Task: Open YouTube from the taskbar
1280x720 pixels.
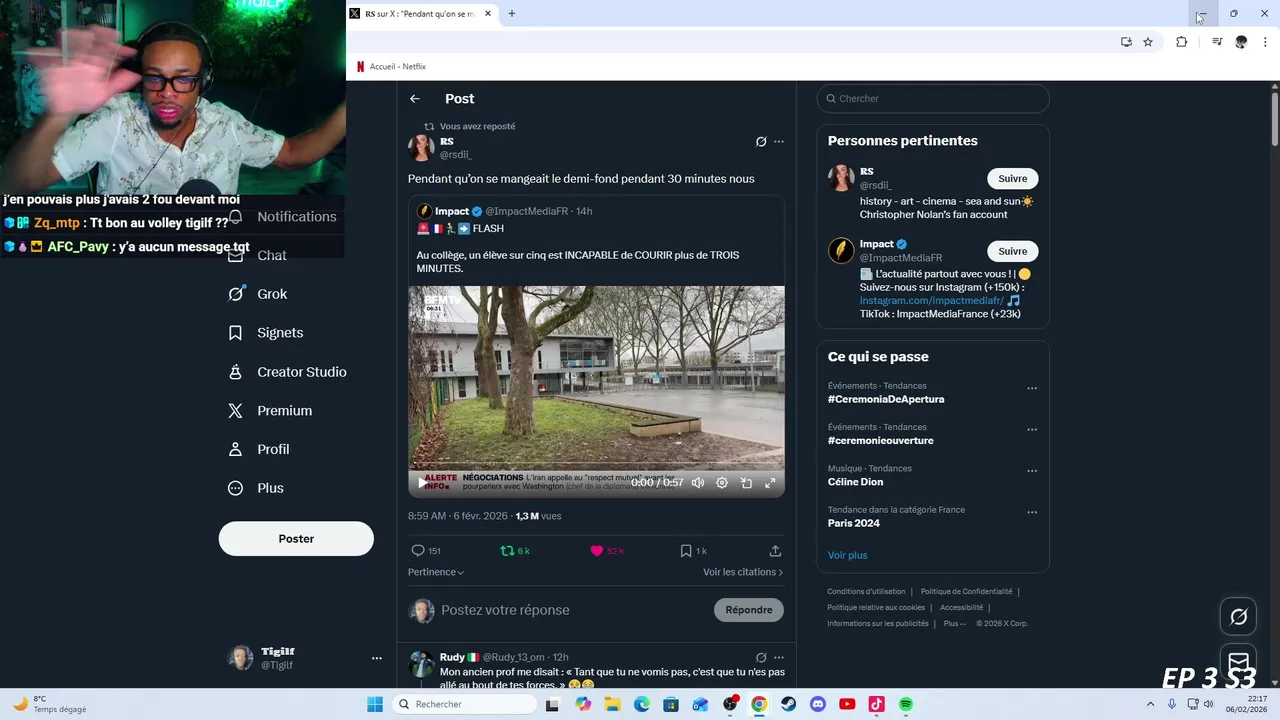Action: pos(847,704)
